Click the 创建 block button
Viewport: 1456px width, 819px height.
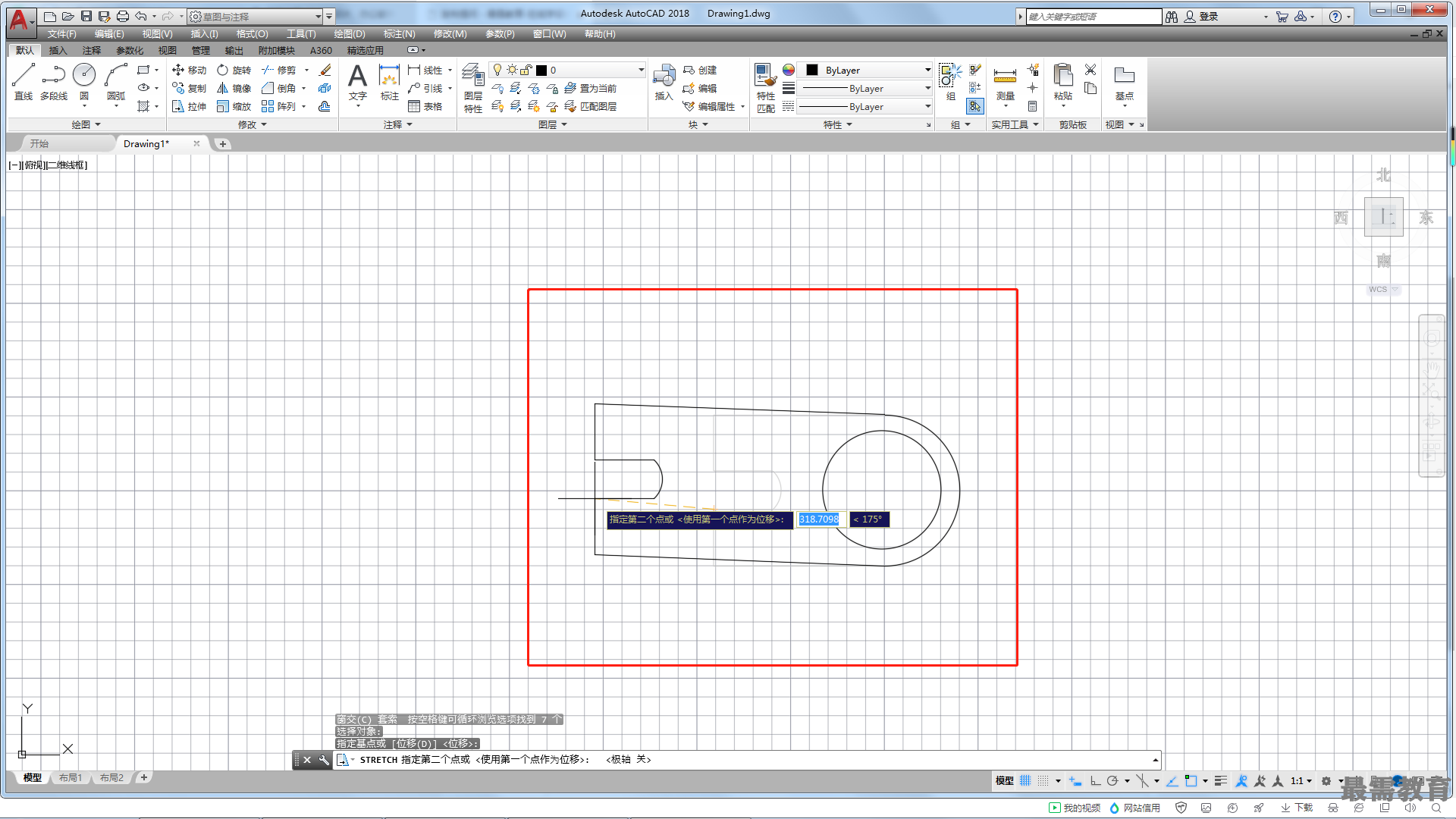coord(699,70)
